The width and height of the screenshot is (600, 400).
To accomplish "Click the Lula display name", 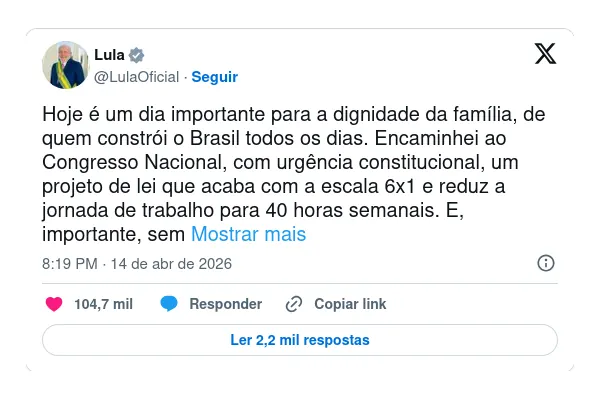I will click(x=109, y=55).
